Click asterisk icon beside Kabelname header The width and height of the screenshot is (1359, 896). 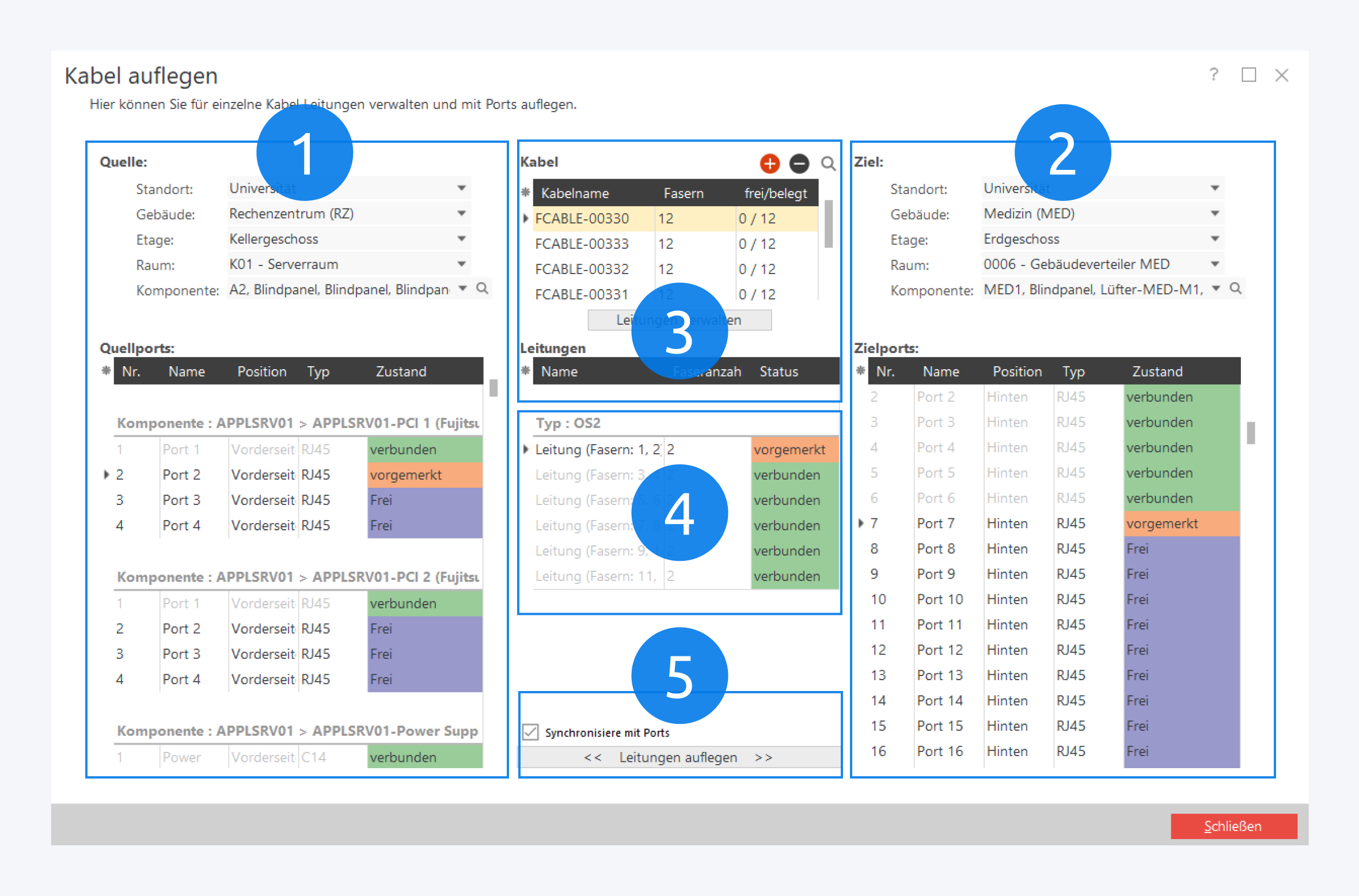point(525,192)
